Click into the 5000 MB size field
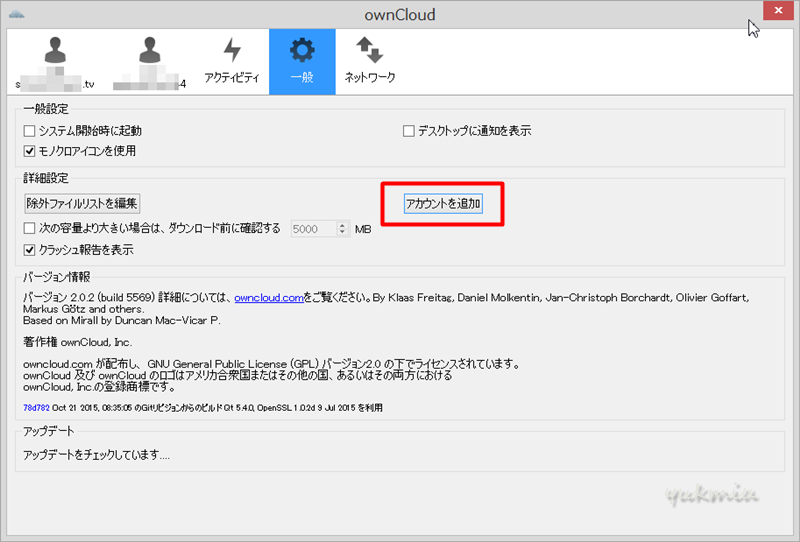This screenshot has width=800, height=542. click(x=314, y=229)
